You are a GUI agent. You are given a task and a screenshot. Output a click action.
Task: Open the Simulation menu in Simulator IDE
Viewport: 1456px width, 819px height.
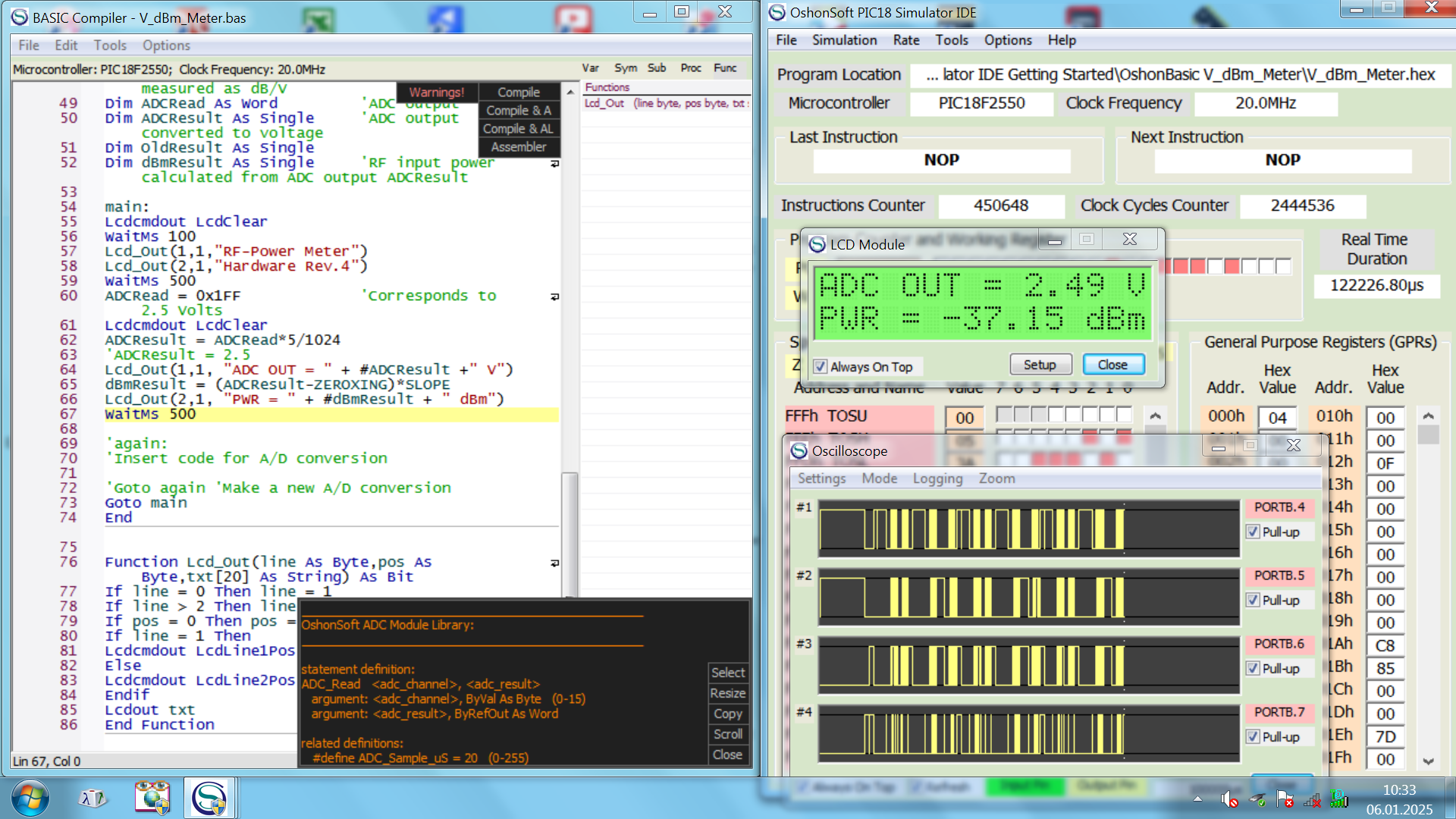pyautogui.click(x=844, y=40)
